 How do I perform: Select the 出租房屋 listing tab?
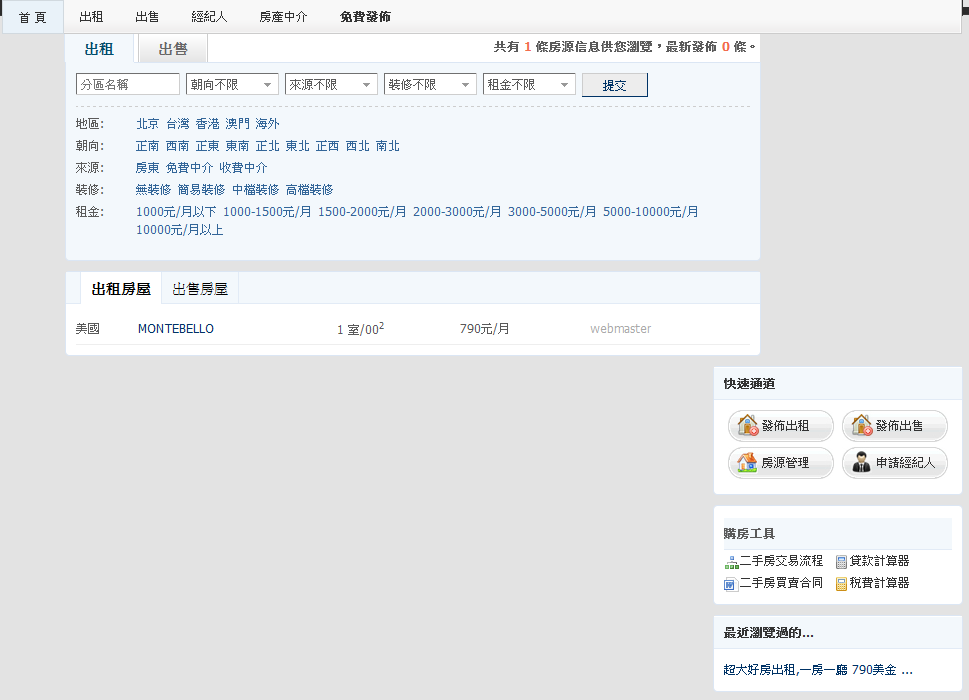pos(121,289)
